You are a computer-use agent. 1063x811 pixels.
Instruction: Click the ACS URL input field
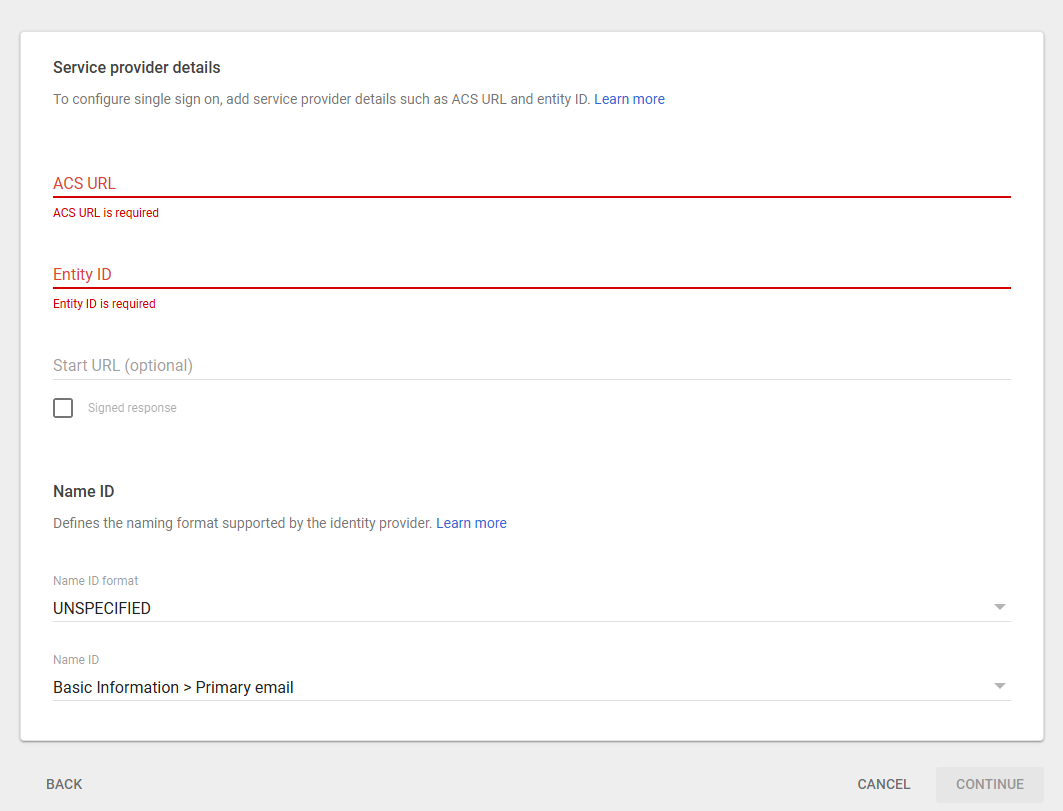(530, 183)
